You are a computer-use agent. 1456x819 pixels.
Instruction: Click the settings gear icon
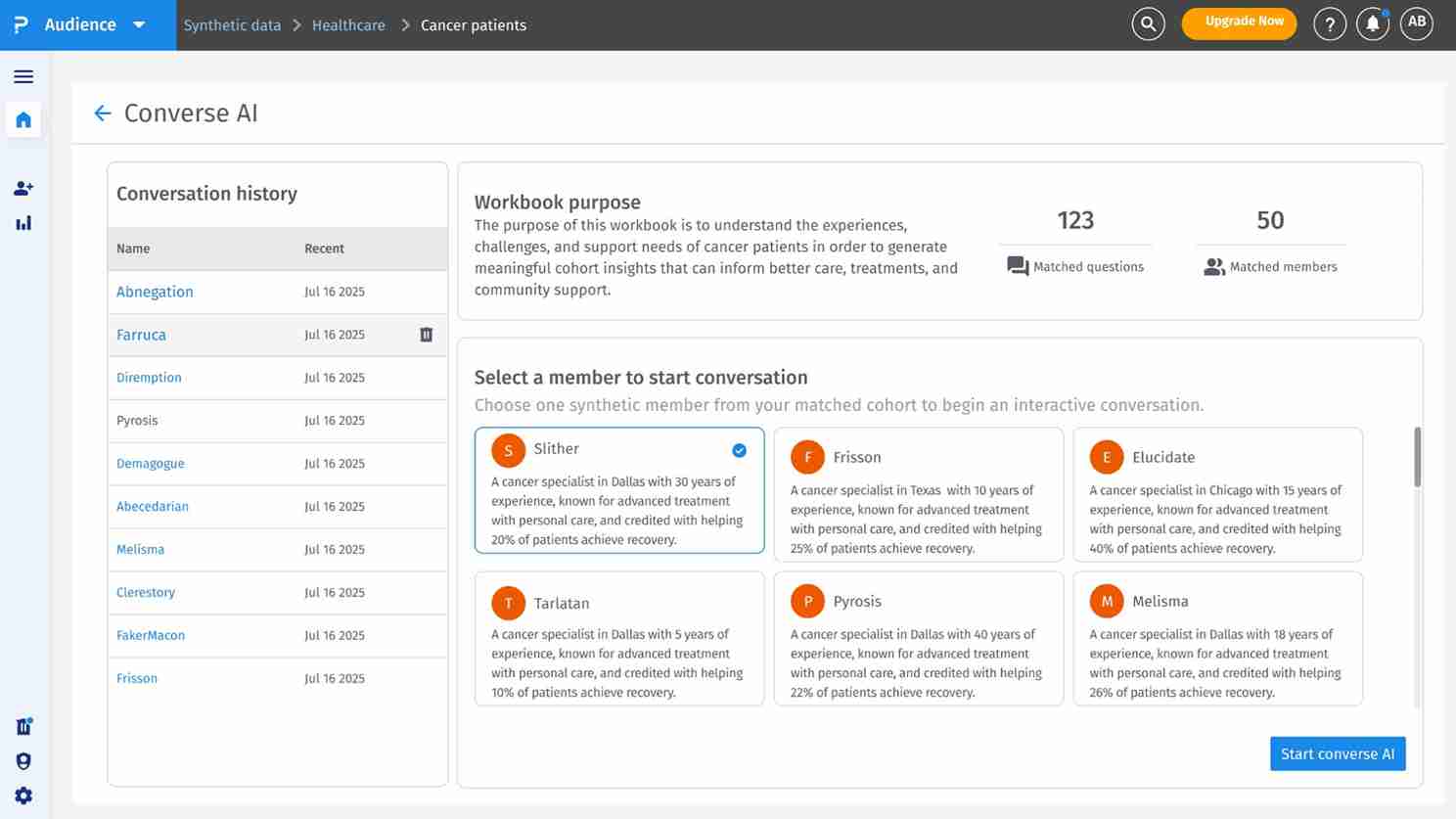tap(23, 796)
